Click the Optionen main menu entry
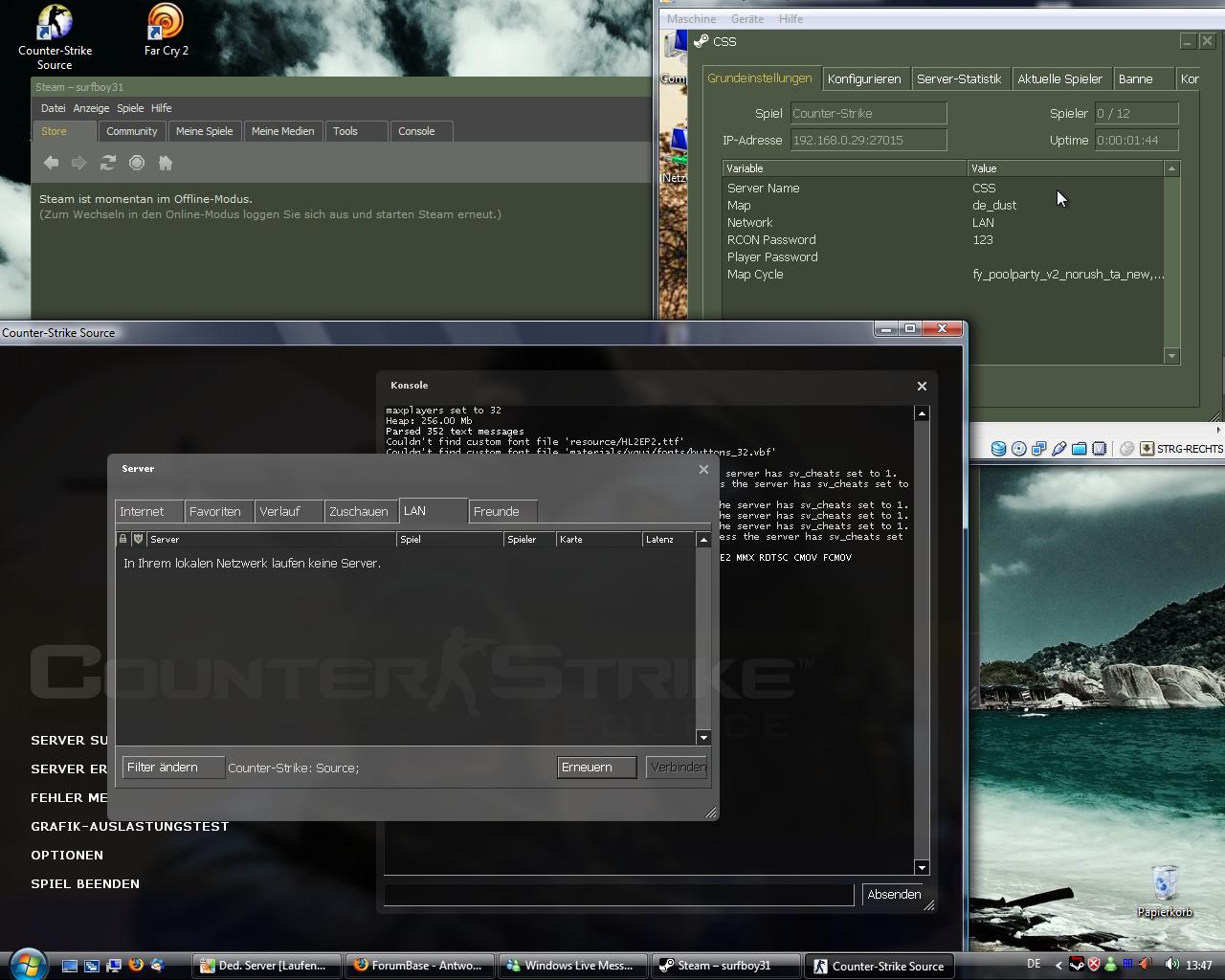This screenshot has width=1225, height=980. pos(67,855)
